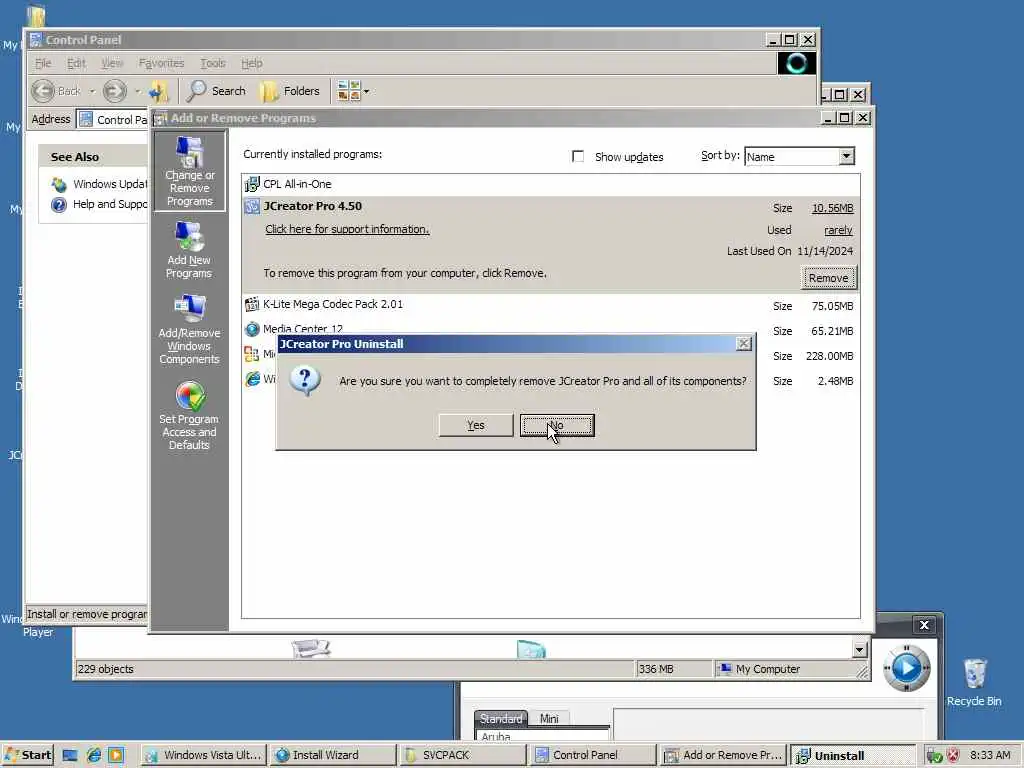Open the JCreator support information link
Image resolution: width=1024 pixels, height=768 pixels.
point(347,229)
